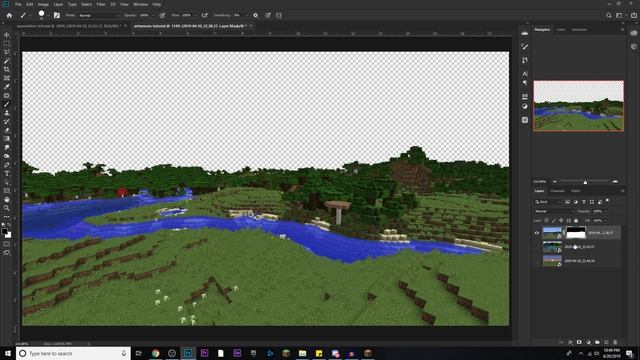Open the Brush Preset picker arrow
The image size is (640, 360).
(x=48, y=16)
